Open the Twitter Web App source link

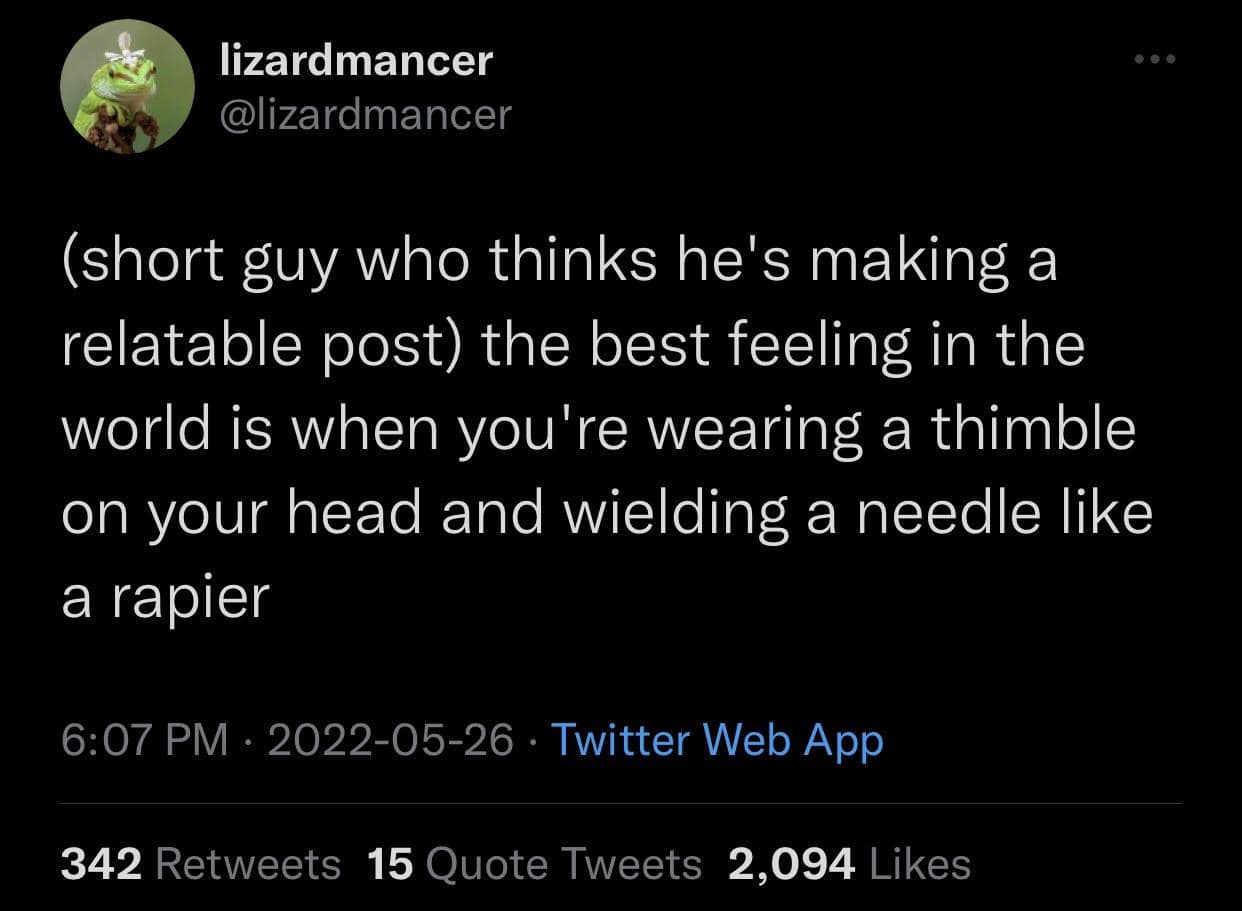point(716,740)
